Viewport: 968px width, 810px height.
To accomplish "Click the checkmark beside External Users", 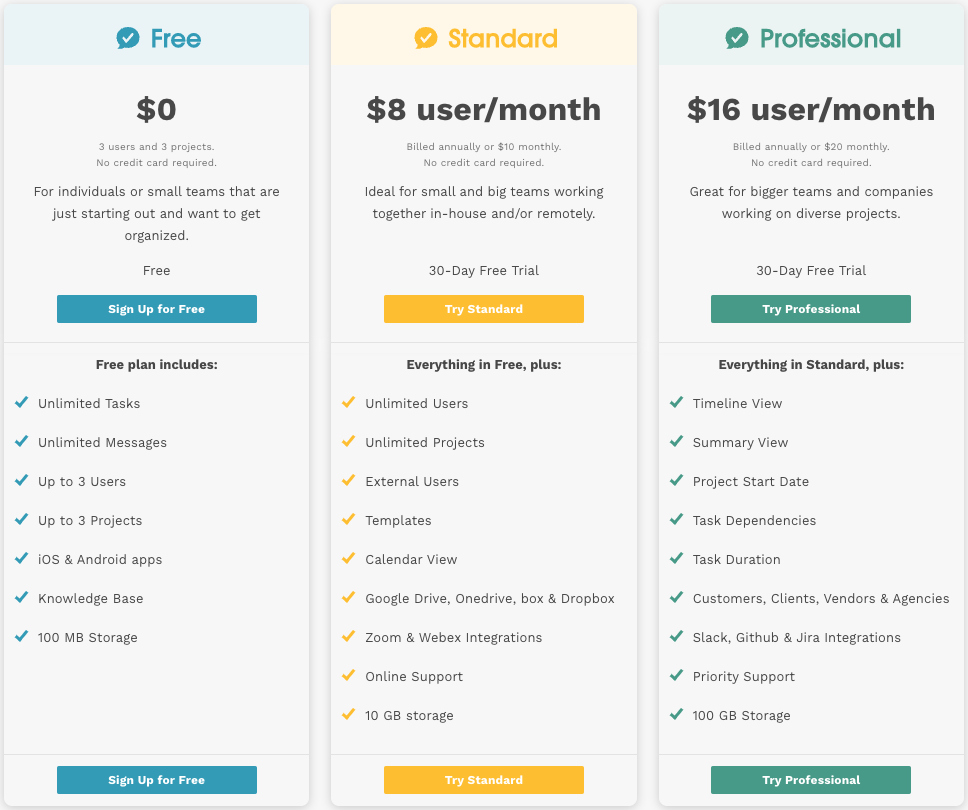I will 348,480.
